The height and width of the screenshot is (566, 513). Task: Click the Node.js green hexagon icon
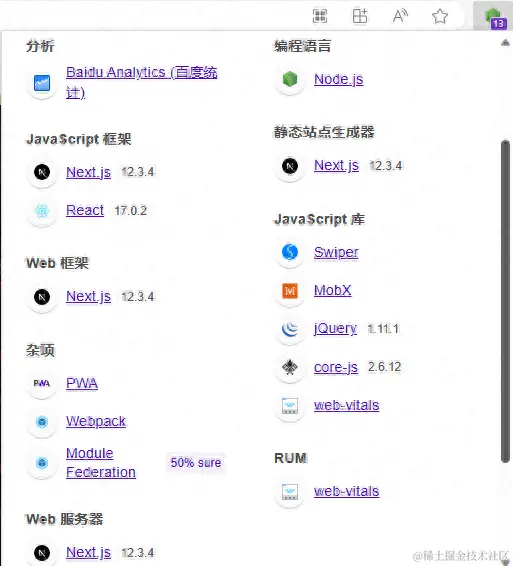(290, 79)
